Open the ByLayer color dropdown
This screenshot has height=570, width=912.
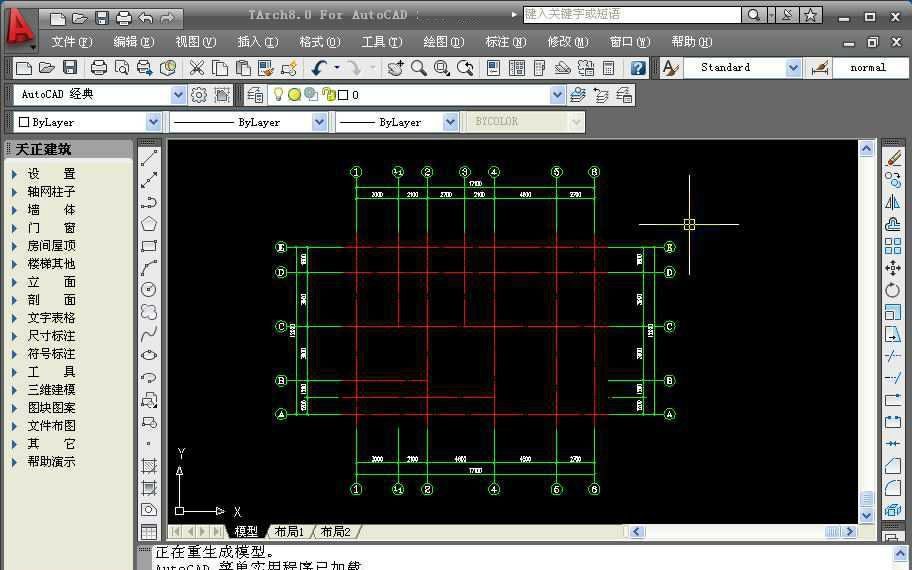click(153, 122)
